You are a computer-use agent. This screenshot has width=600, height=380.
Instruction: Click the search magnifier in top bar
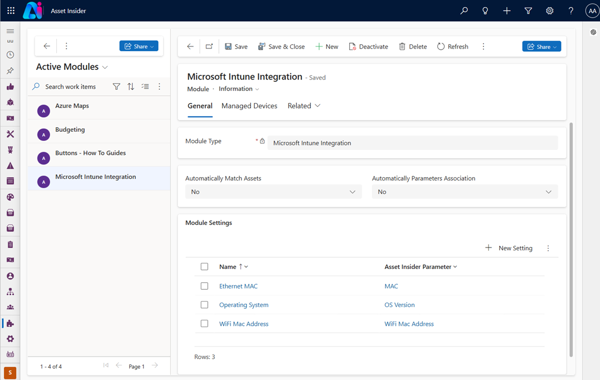464,11
